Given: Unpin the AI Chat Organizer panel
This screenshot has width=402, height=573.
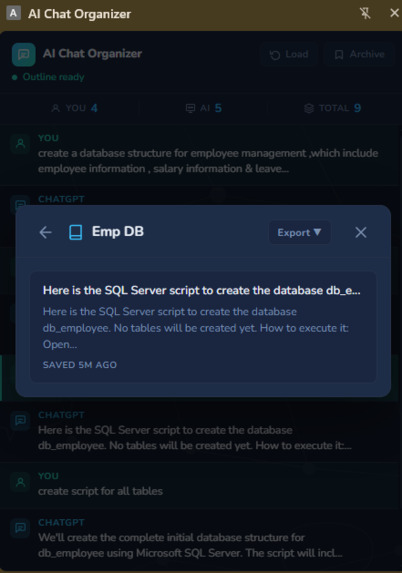Looking at the screenshot, I should point(365,14).
